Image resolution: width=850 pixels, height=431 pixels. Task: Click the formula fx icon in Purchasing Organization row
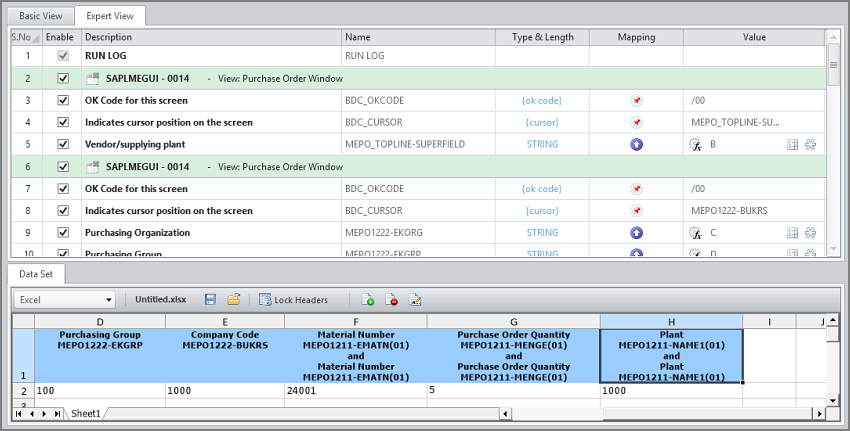pyautogui.click(x=696, y=233)
